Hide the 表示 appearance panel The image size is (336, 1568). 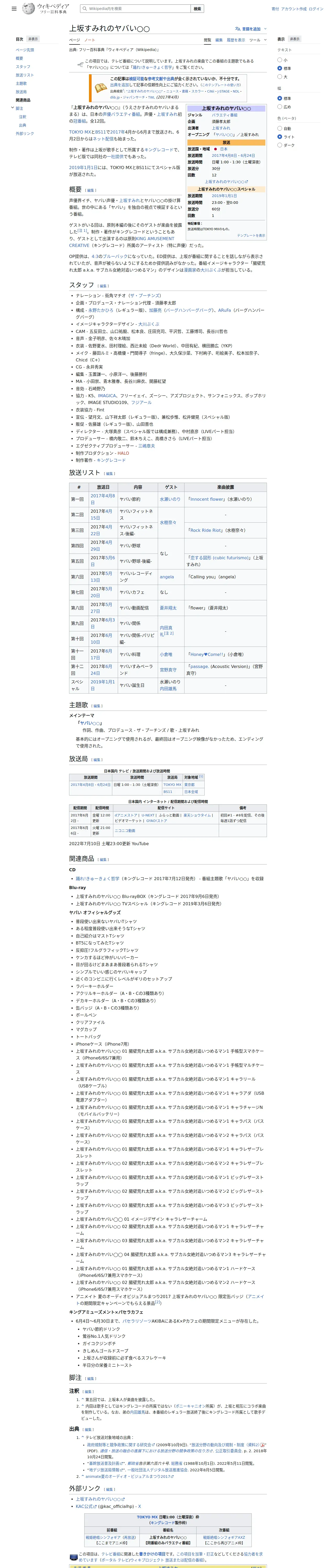tap(295, 39)
